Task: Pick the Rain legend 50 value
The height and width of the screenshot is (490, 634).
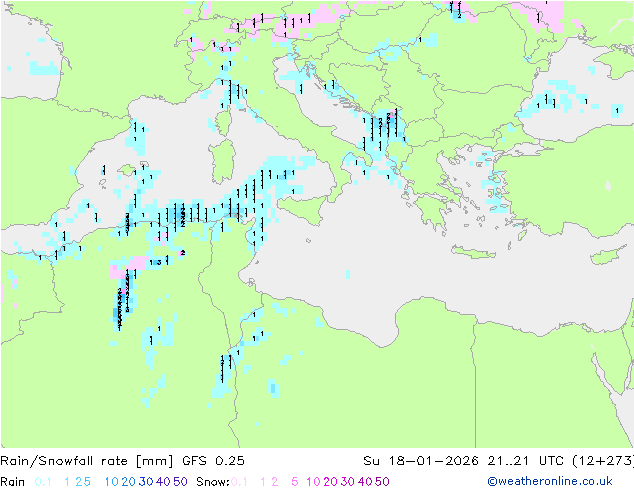Action: point(180,482)
